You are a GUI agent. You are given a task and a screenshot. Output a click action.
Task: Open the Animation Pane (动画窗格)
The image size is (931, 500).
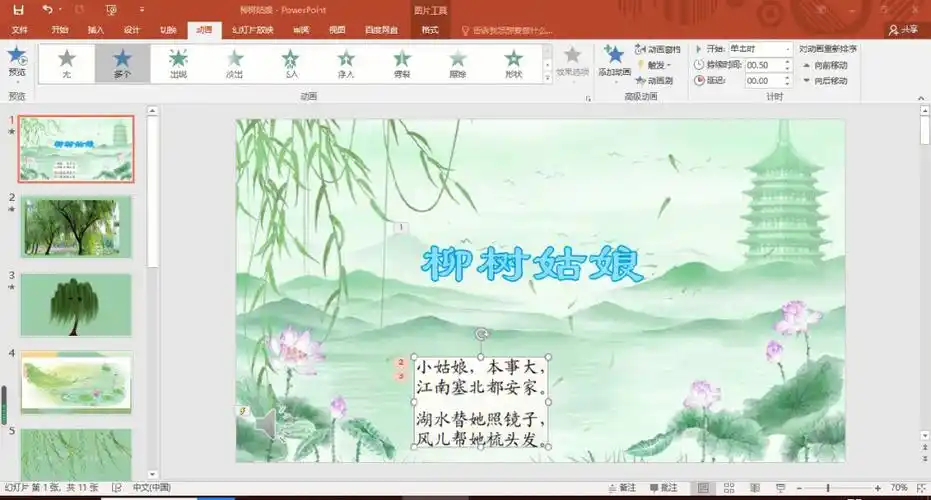click(x=657, y=49)
